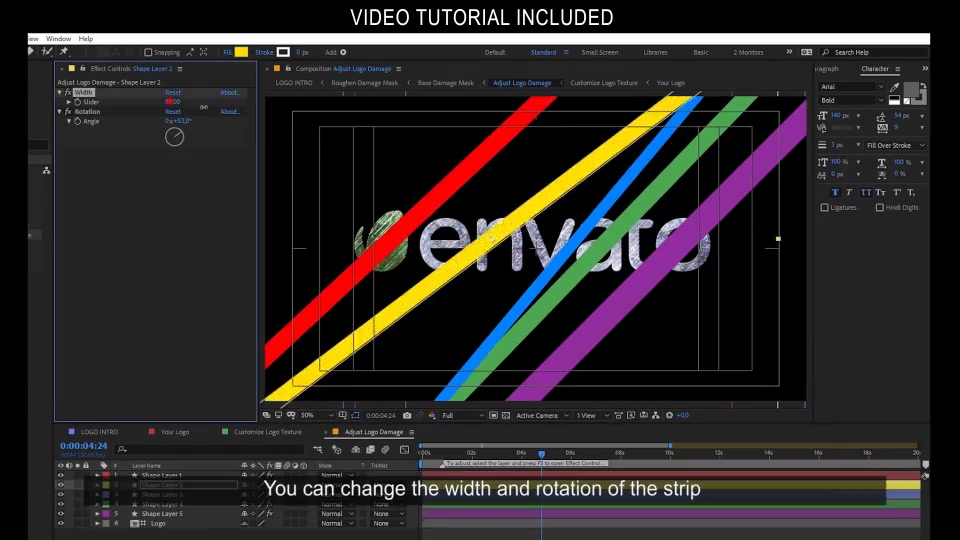Select the Roto Brush tool
960x540 pixels.
click(x=47, y=52)
